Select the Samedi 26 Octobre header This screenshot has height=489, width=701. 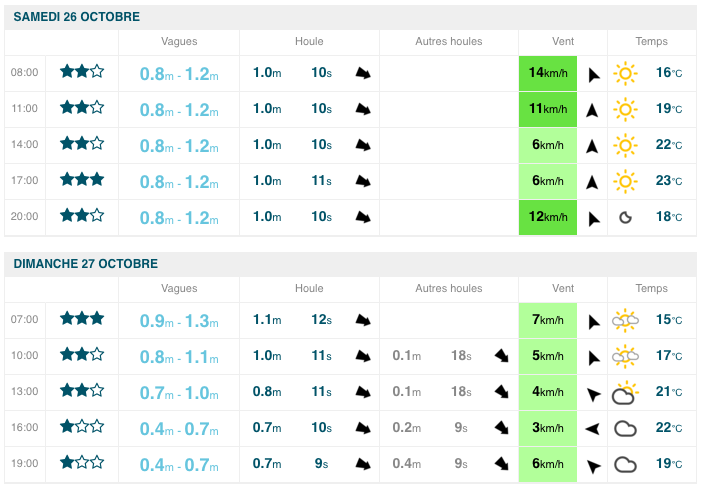click(77, 17)
